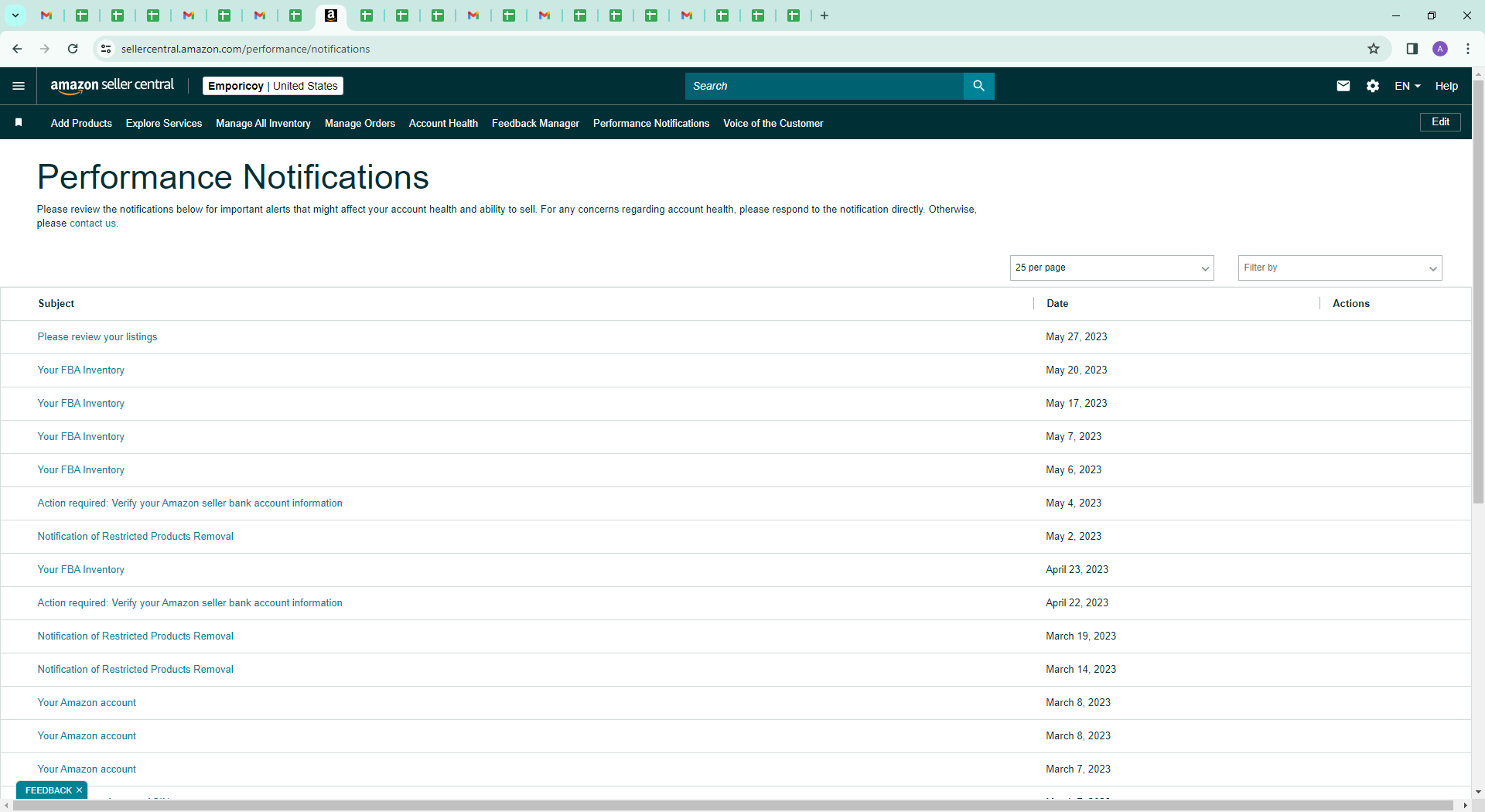View site information icon in address bar
This screenshot has width=1485, height=812.
106,49
